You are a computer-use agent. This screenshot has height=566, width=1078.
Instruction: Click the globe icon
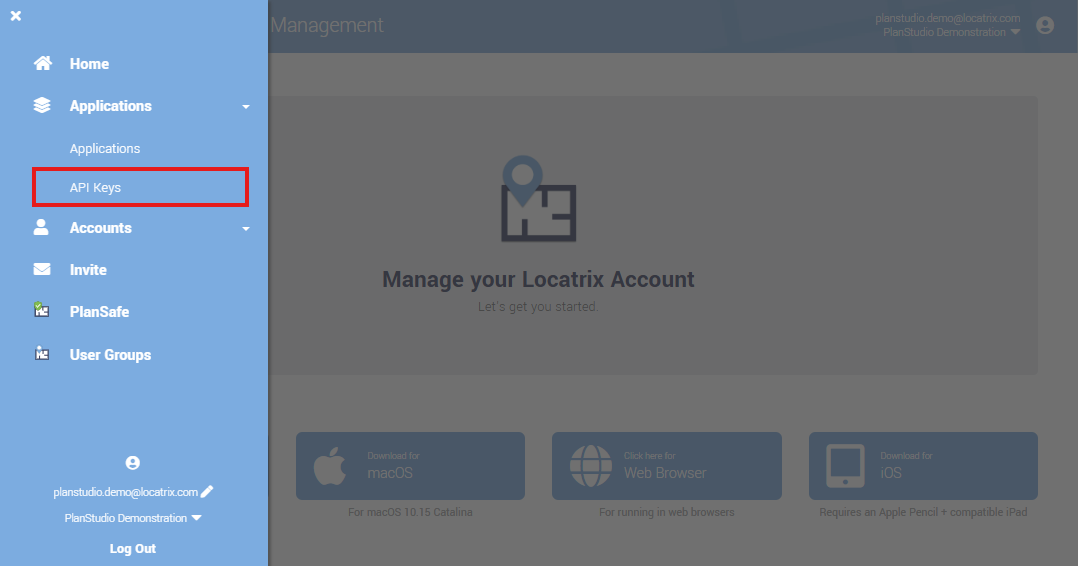[591, 466]
